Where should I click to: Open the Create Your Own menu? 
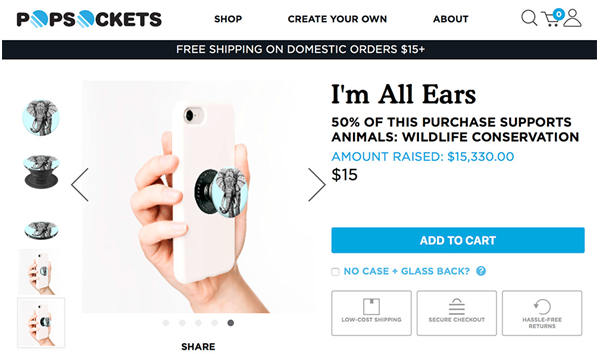(x=337, y=19)
